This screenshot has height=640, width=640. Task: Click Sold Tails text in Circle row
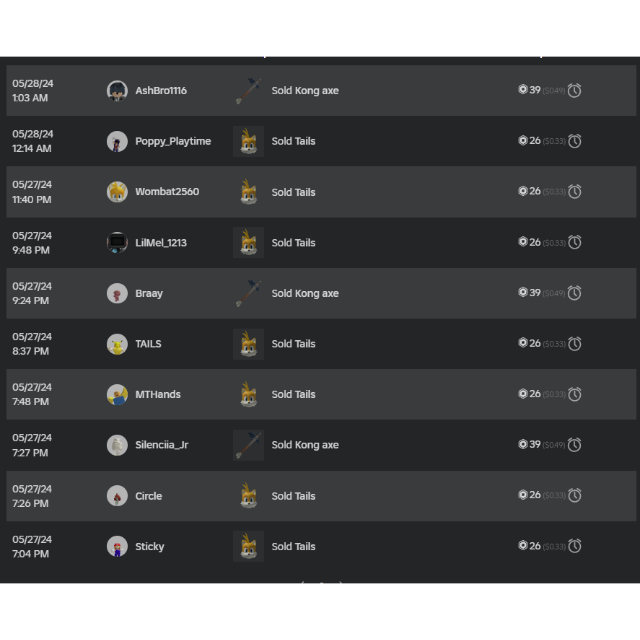[x=293, y=496]
